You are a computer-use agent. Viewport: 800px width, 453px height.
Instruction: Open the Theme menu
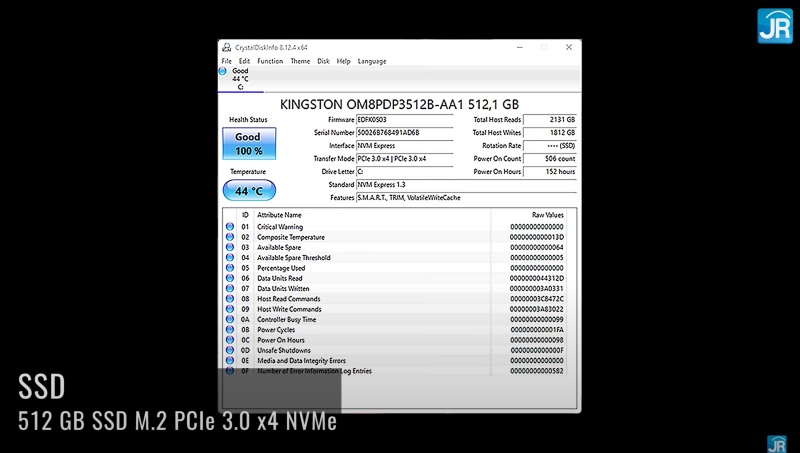tap(300, 61)
